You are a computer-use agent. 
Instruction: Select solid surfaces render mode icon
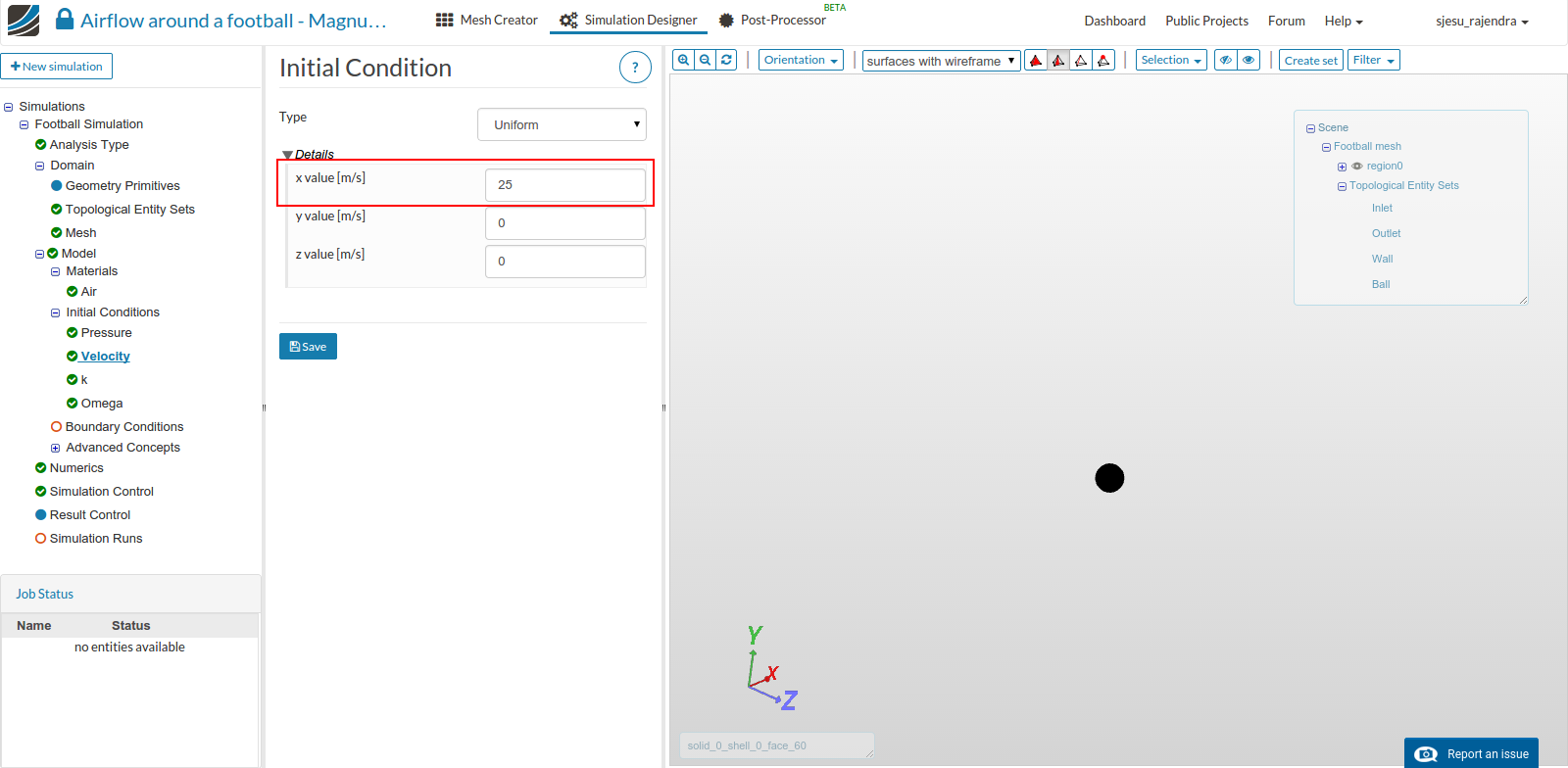pos(1036,61)
